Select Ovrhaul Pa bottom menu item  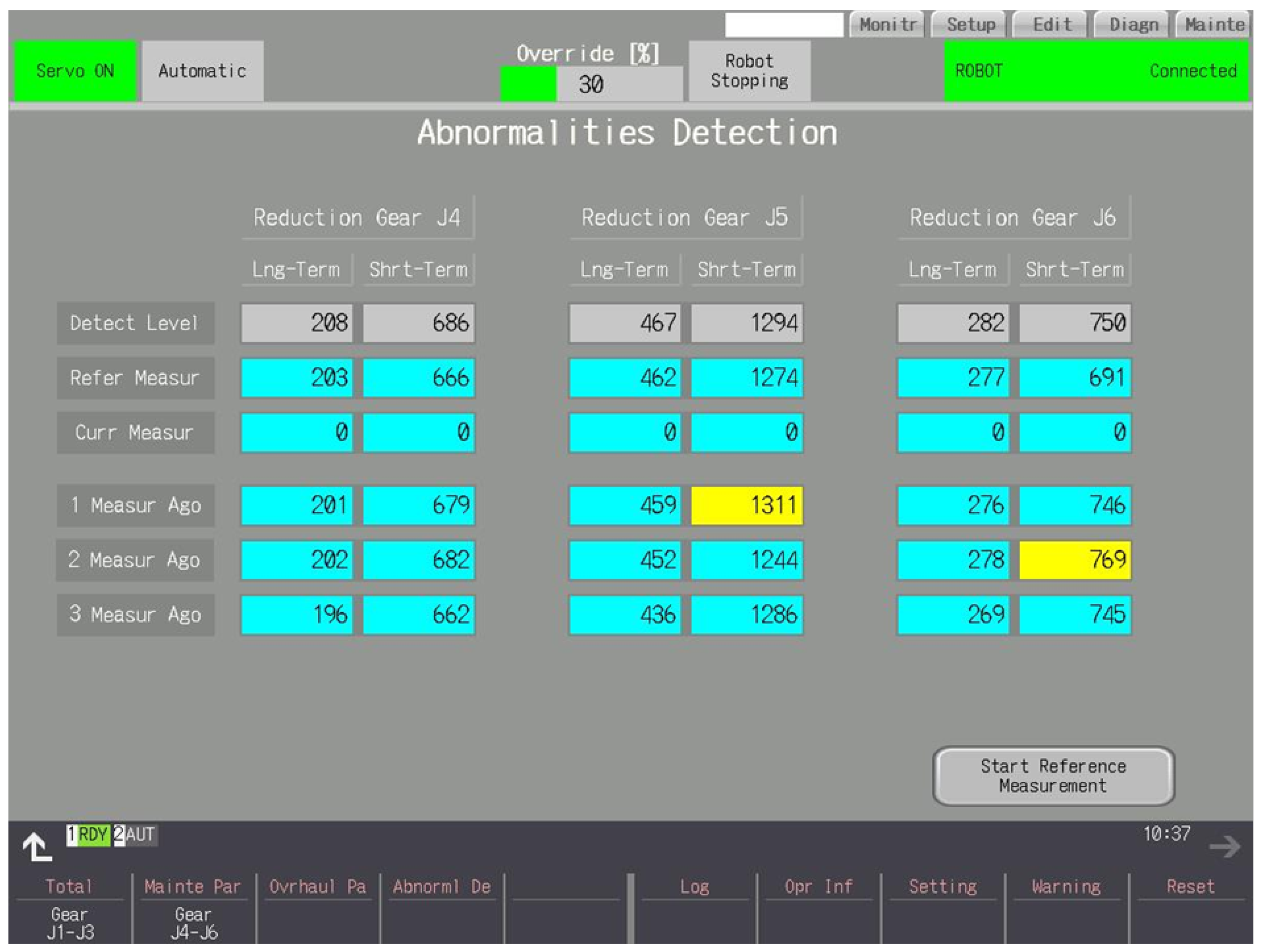(x=318, y=908)
